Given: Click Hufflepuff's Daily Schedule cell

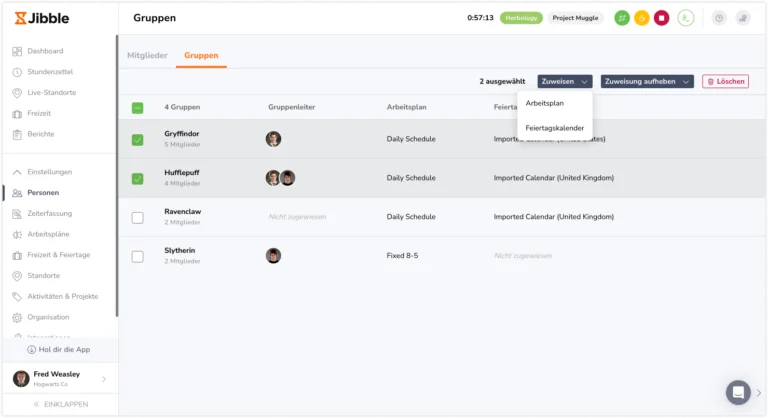Looking at the screenshot, I should 411,178.
